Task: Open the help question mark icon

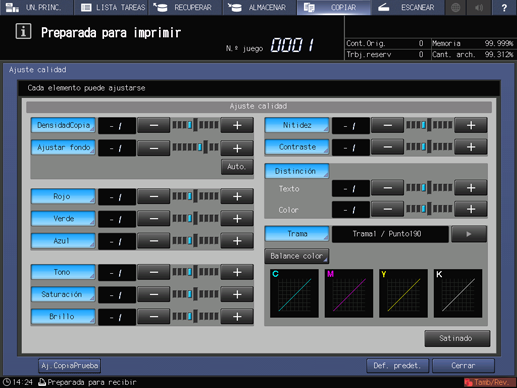Action: pyautogui.click(x=504, y=7)
